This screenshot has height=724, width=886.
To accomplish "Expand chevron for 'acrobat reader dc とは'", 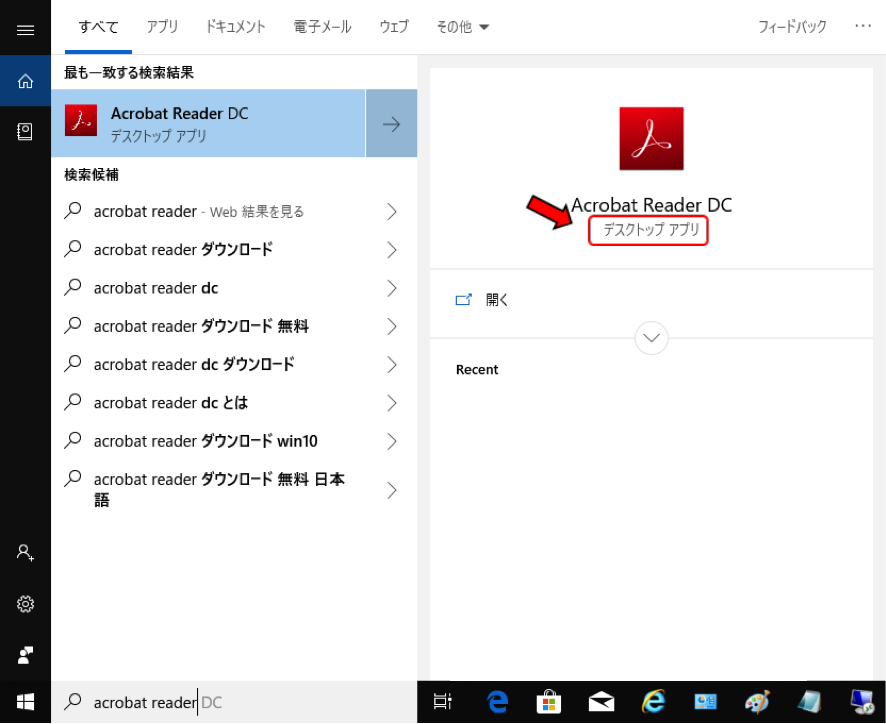I will click(x=392, y=404).
